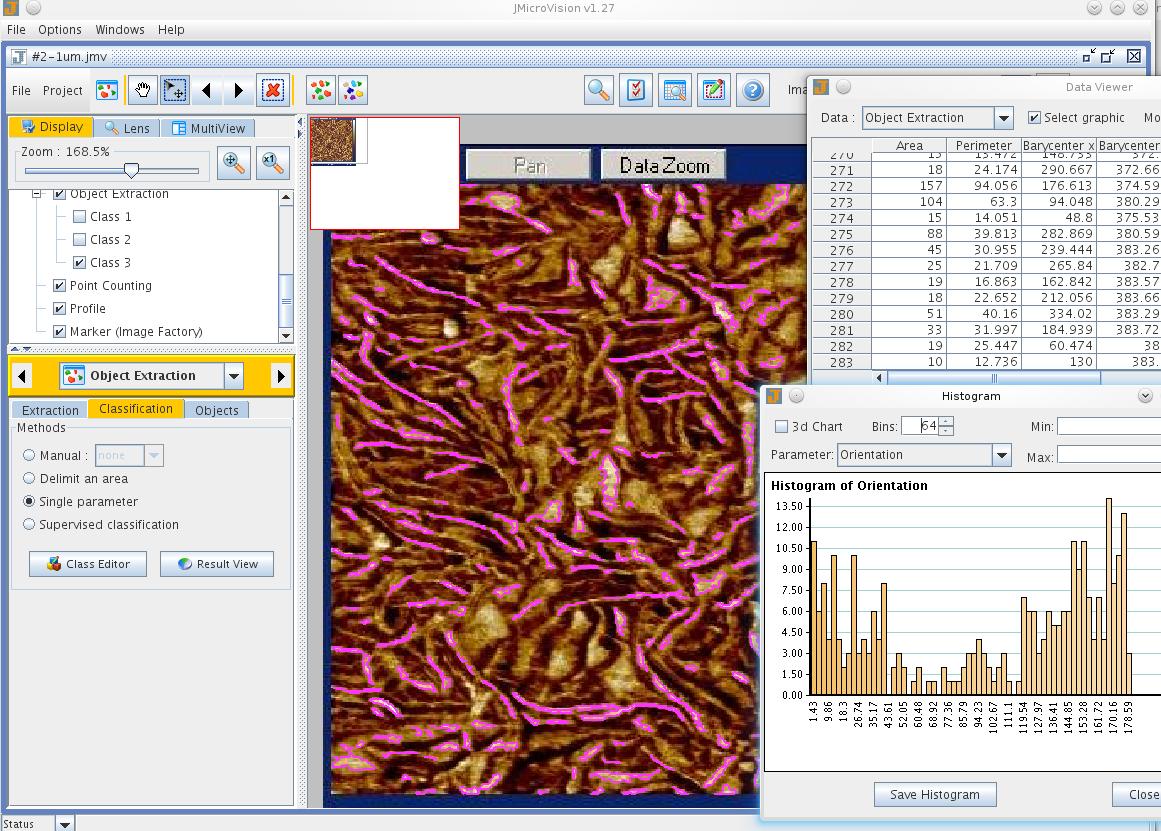Viewport: 1161px width, 831px height.
Task: Open the help question mark icon
Action: click(752, 90)
